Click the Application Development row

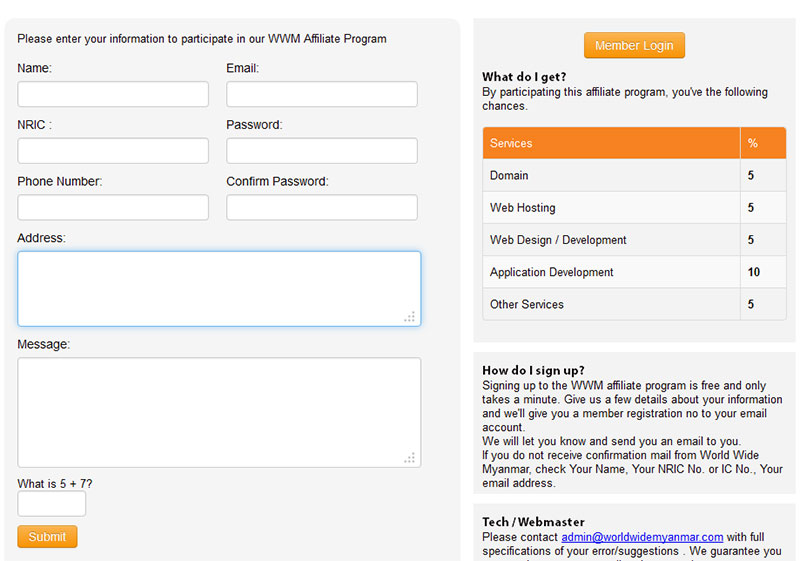[x=611, y=272]
